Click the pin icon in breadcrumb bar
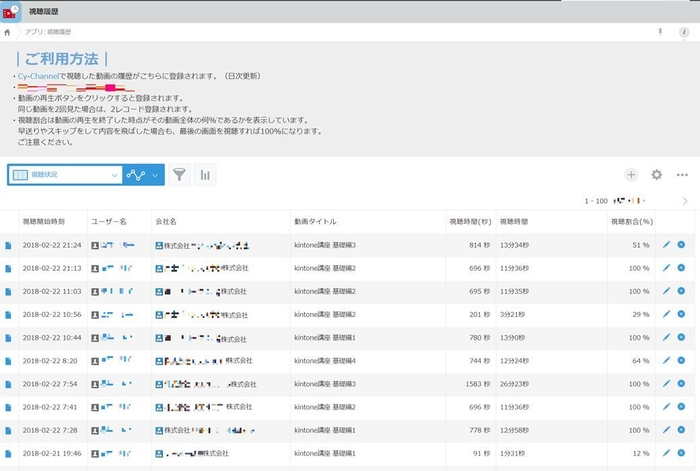 point(659,32)
